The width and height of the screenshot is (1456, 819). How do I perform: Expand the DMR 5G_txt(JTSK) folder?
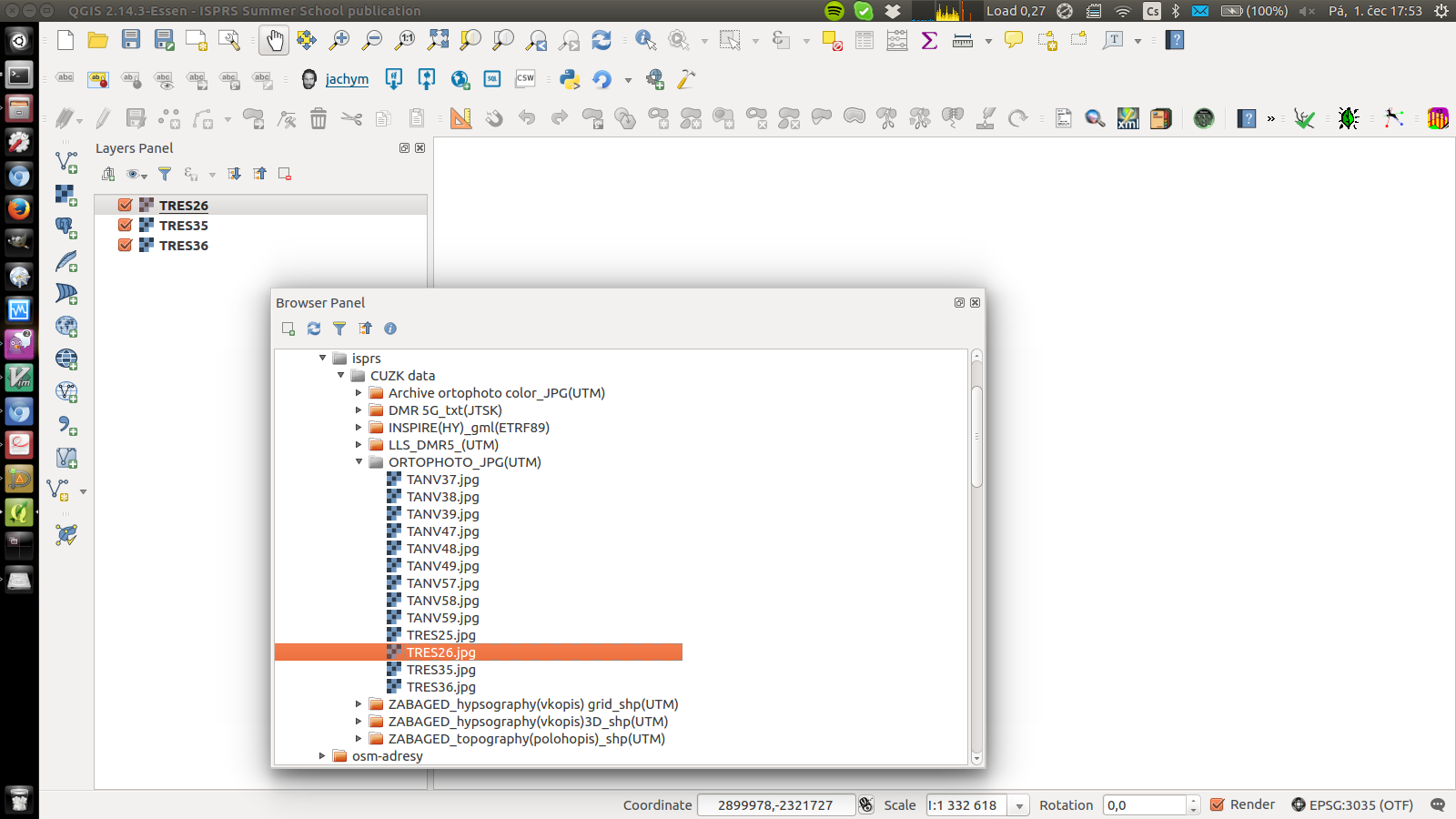coord(359,410)
